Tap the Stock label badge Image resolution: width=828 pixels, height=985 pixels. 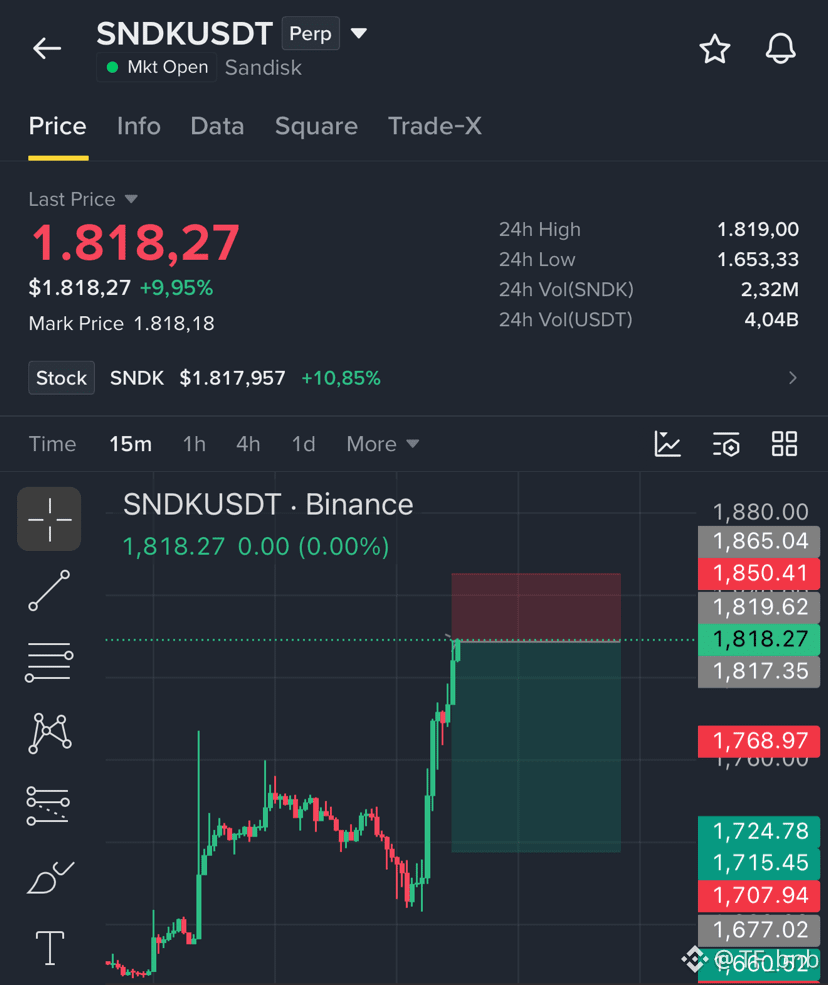point(62,378)
